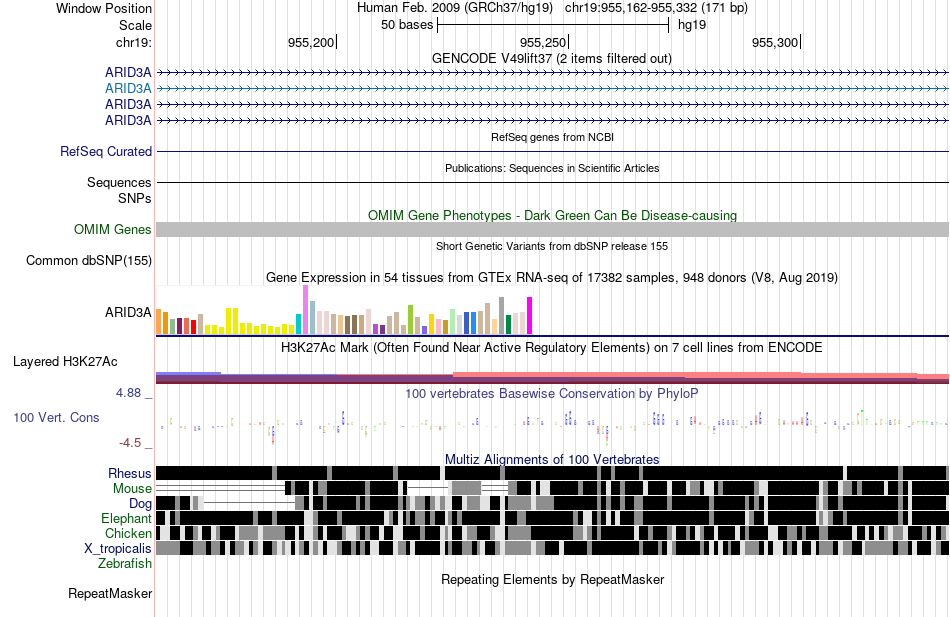This screenshot has height=617, width=950.
Task: Open 100 vertebrates Basewise Conservation title
Action: coord(552,394)
